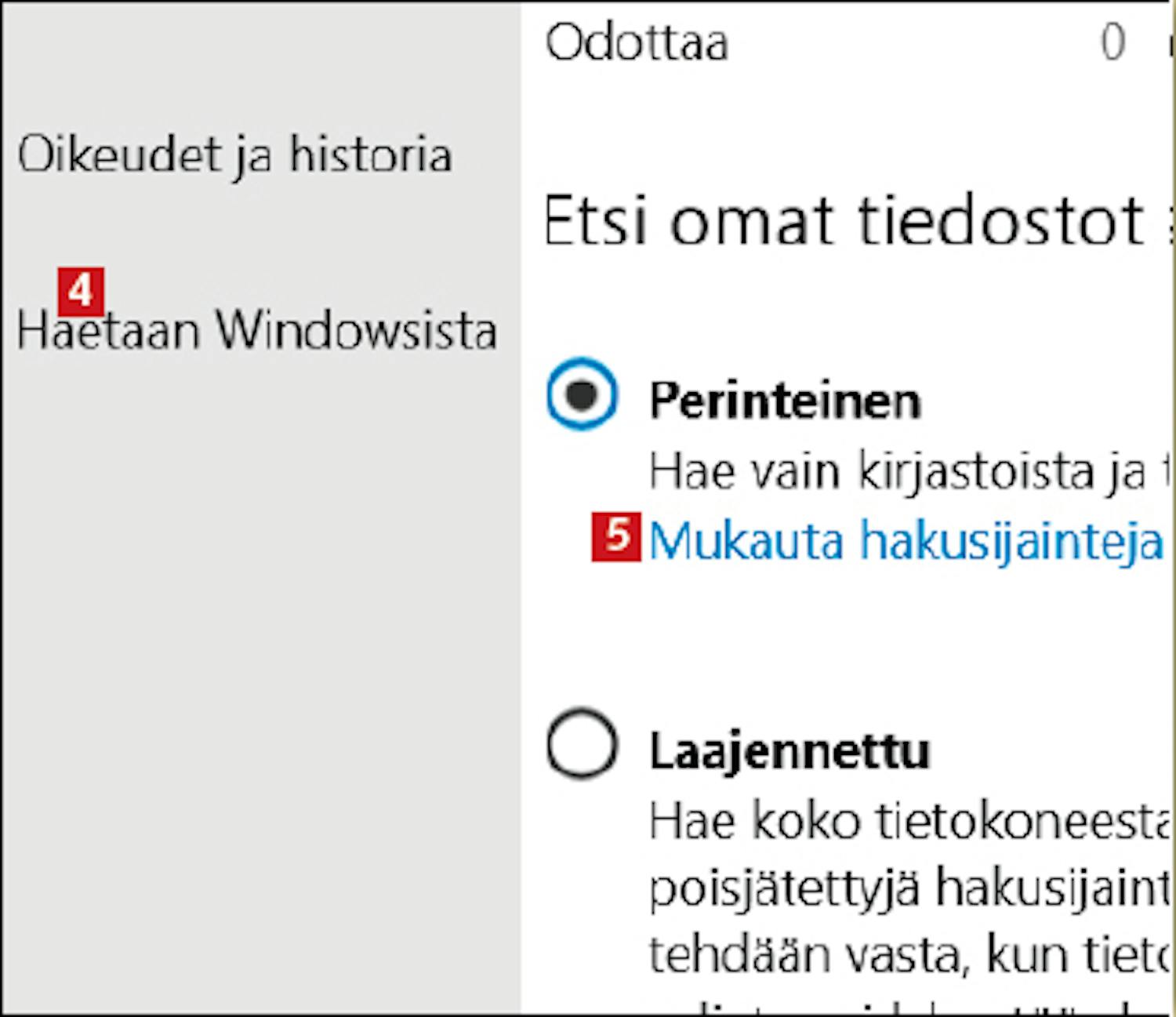Image resolution: width=1176 pixels, height=1017 pixels.
Task: Click the 'Hae vain kirjastoista ja' description
Action: point(910,472)
